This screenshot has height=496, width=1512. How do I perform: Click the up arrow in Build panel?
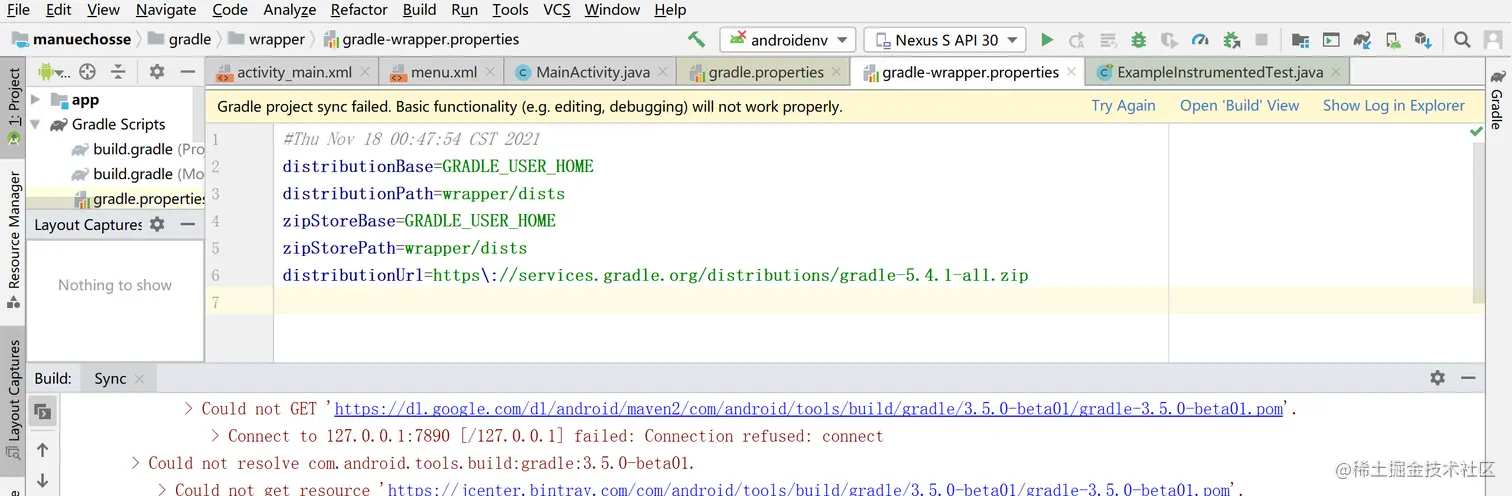coord(42,451)
